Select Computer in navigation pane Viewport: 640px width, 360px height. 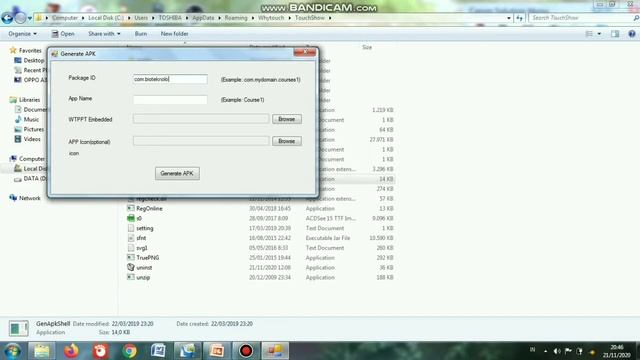point(31,159)
